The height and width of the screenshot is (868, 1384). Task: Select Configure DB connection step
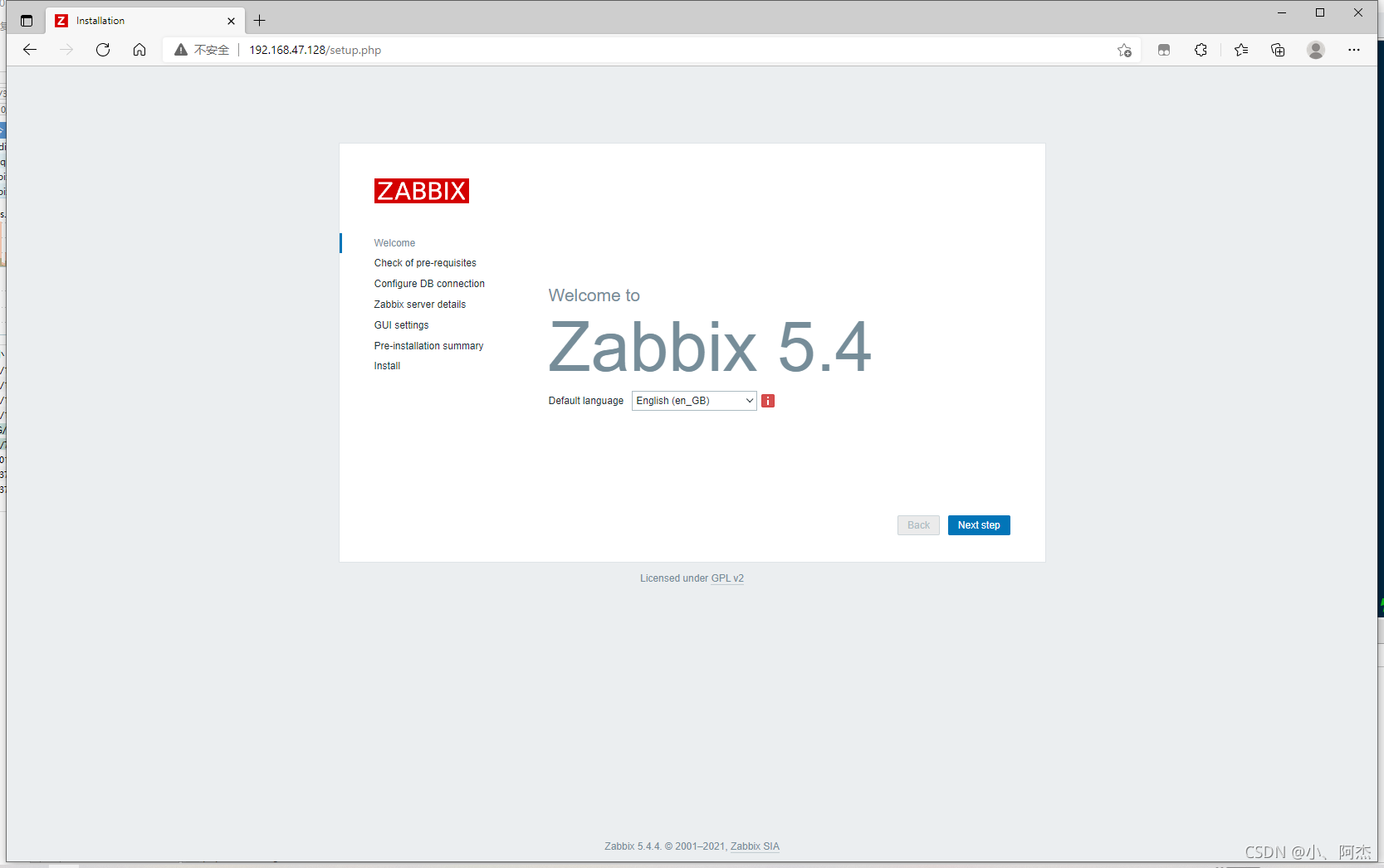pos(429,284)
